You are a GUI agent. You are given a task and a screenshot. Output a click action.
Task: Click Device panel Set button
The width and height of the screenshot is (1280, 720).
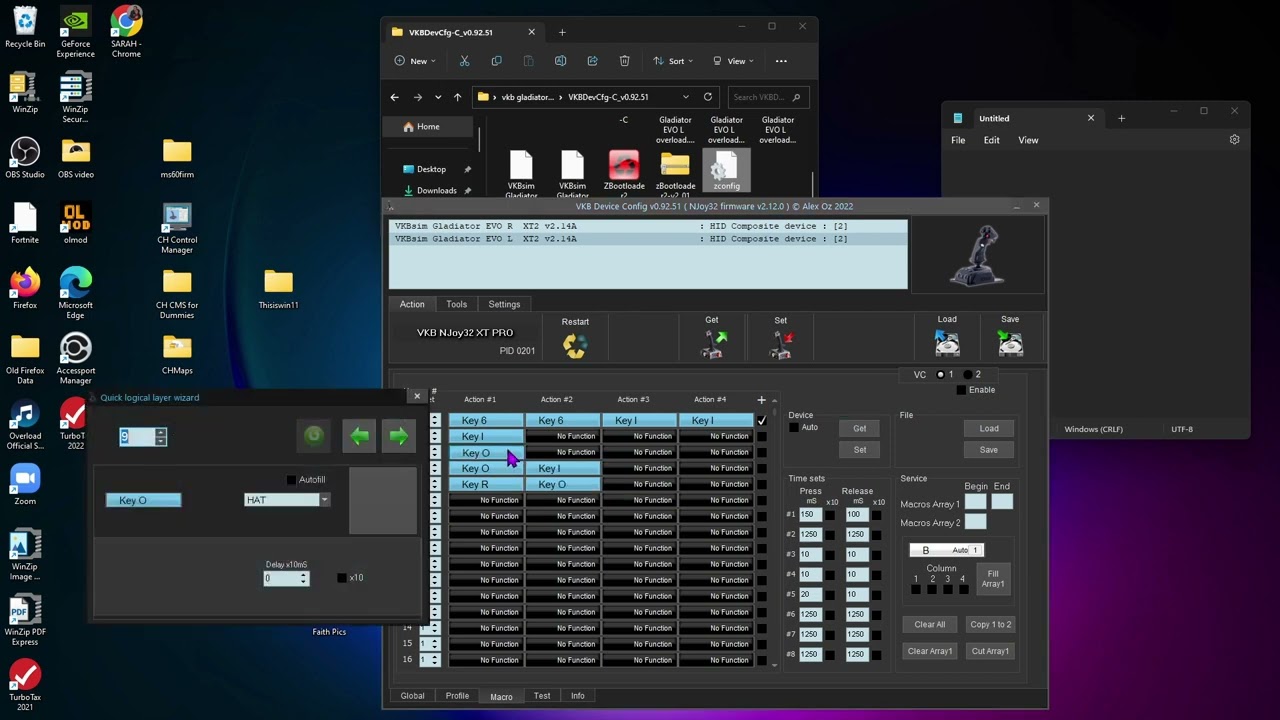coord(859,450)
